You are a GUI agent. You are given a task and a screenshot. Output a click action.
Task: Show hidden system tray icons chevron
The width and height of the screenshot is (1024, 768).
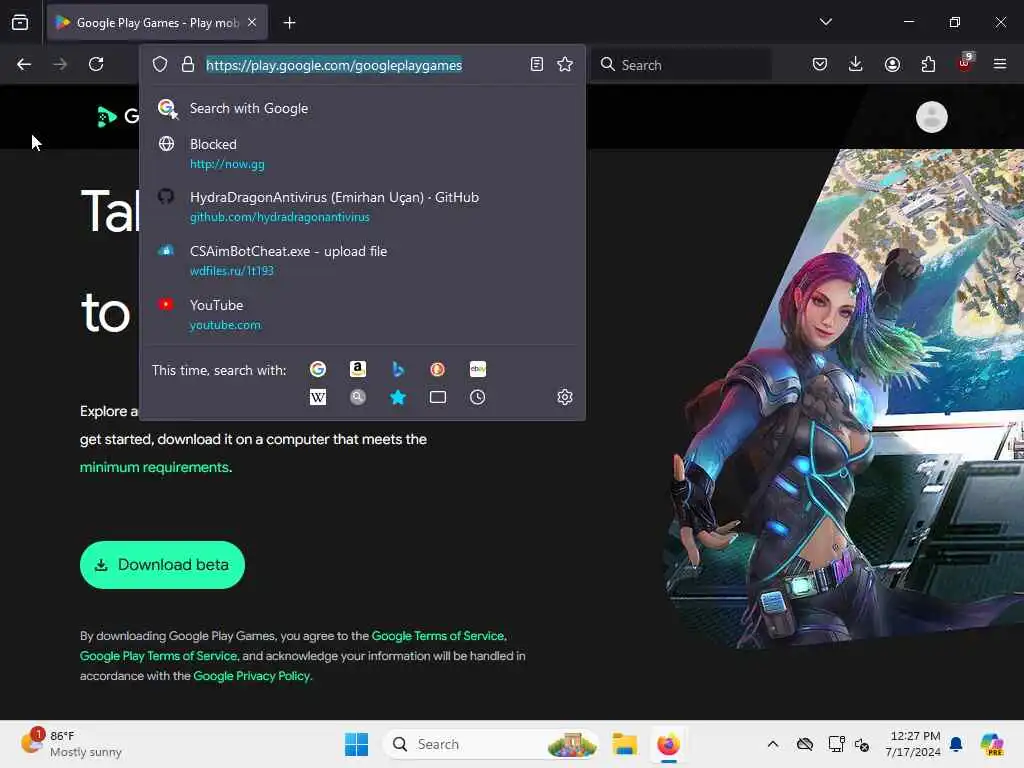(773, 744)
